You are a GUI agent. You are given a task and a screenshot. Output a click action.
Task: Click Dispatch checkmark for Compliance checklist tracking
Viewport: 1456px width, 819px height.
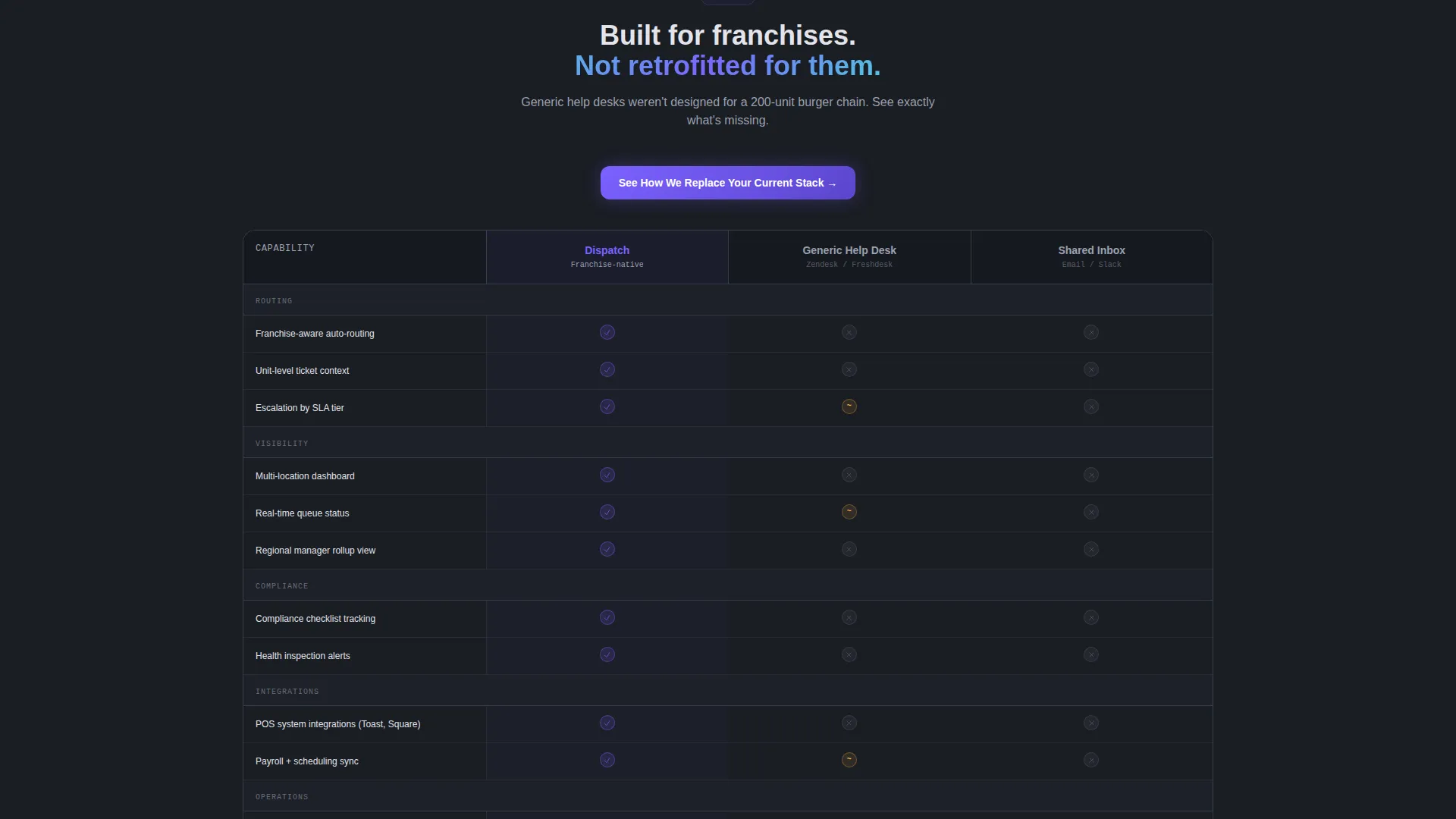pos(607,617)
